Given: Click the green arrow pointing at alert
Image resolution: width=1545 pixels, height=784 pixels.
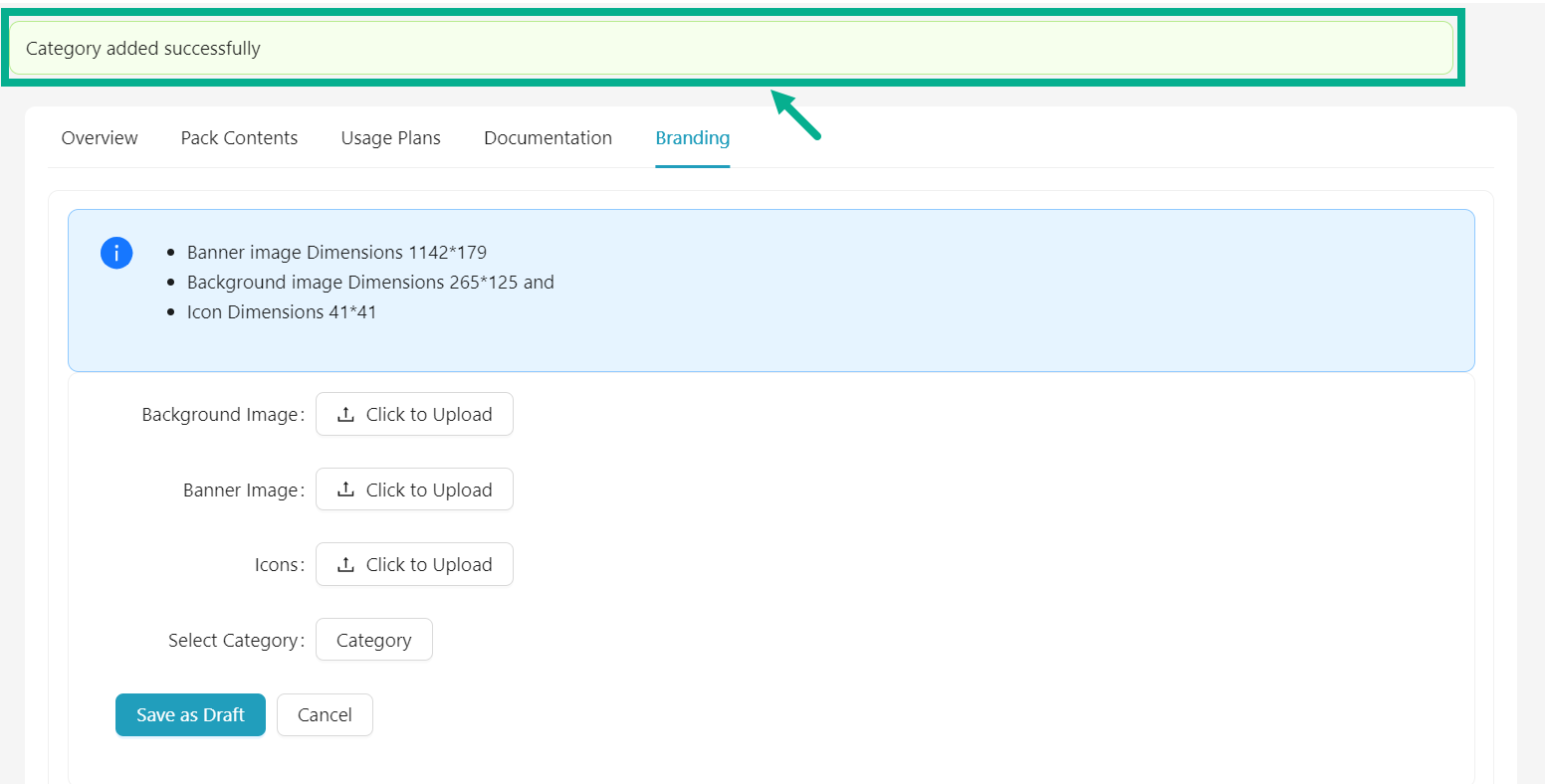Looking at the screenshot, I should click(796, 114).
